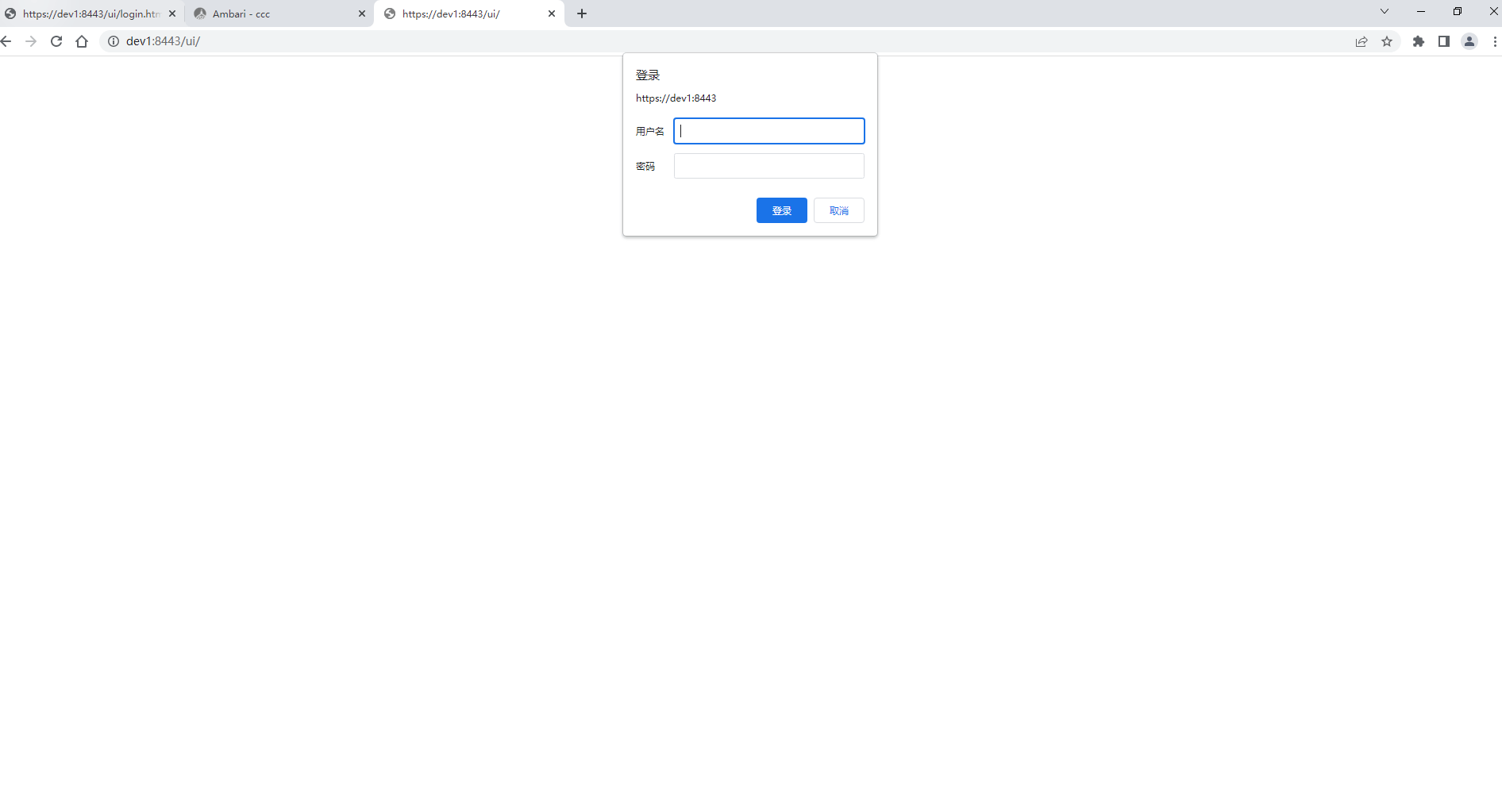Image resolution: width=1502 pixels, height=812 pixels.
Task: Close the Ambari - ccc tab
Action: point(362,13)
